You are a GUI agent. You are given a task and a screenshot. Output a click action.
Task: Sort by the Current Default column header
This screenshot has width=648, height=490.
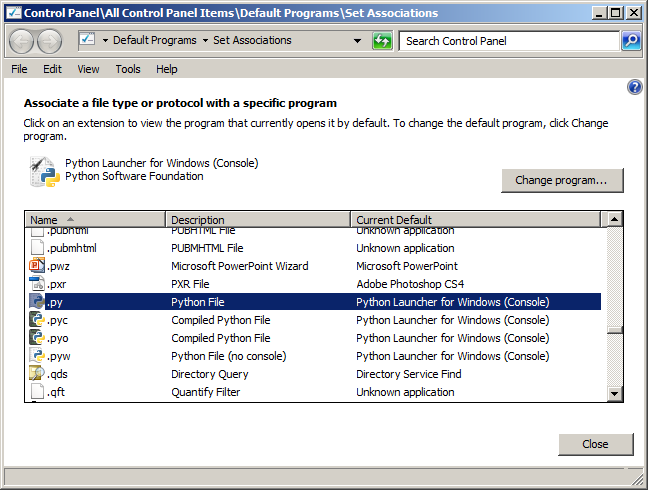(476, 219)
